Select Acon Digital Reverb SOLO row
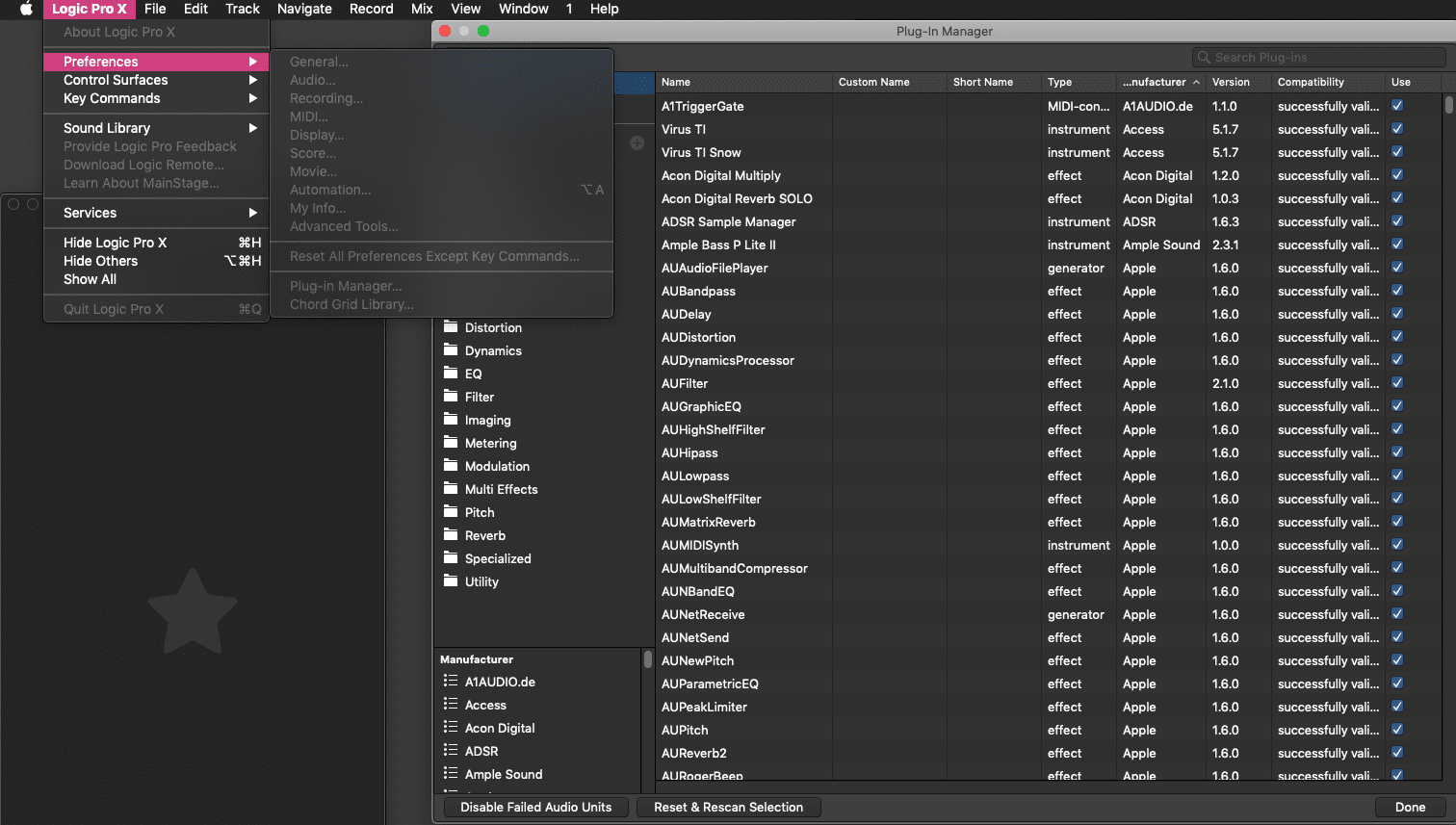Viewport: 1456px width, 825px height. point(1050,198)
